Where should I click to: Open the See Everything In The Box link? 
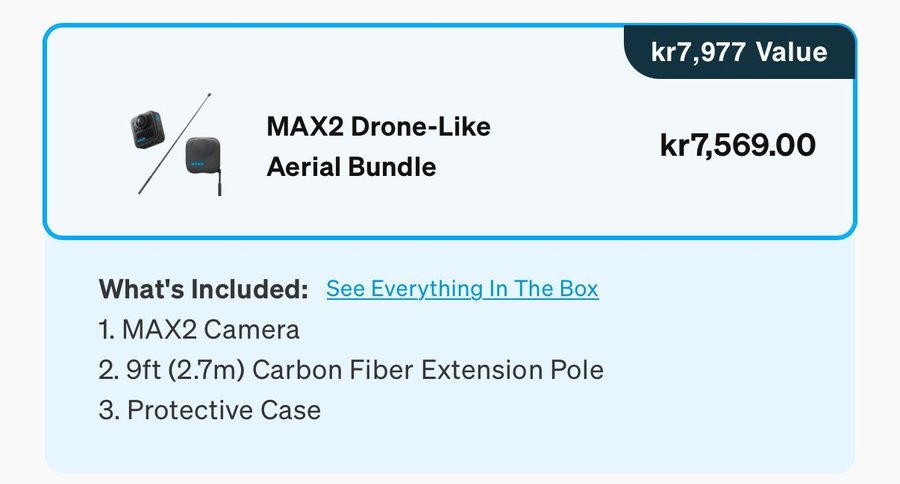point(462,289)
